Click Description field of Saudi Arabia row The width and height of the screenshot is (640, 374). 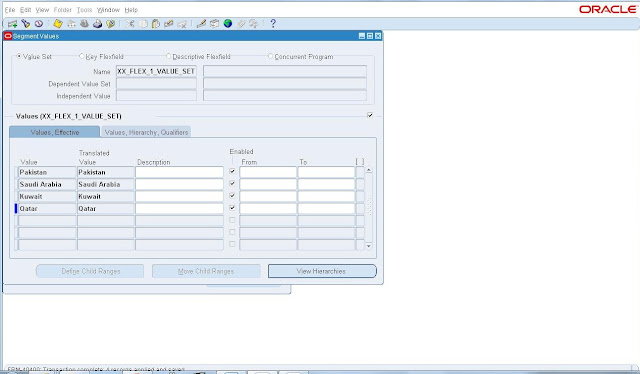(179, 184)
